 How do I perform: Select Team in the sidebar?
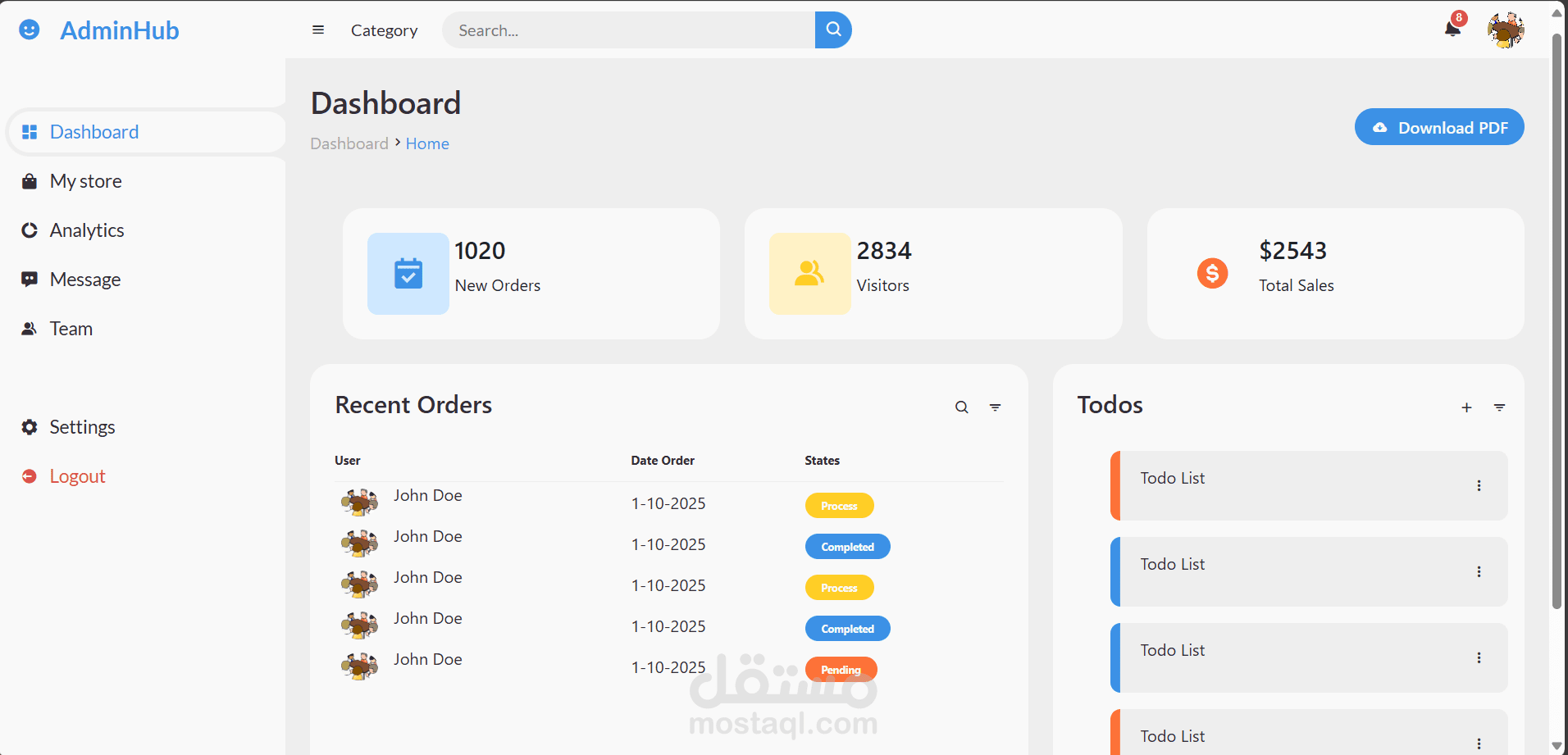coord(146,329)
